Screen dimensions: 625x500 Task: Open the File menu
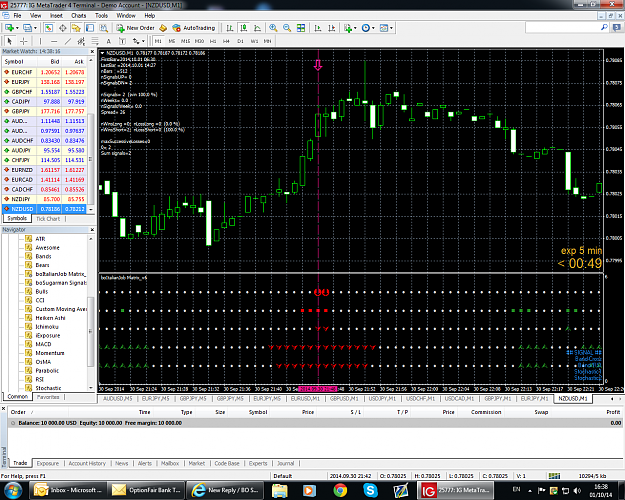click(x=18, y=16)
